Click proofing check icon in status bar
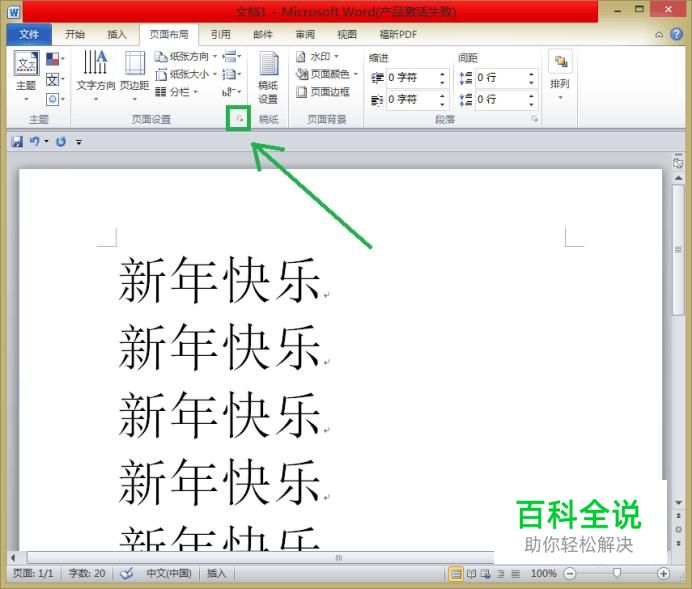692x589 pixels. click(x=127, y=574)
